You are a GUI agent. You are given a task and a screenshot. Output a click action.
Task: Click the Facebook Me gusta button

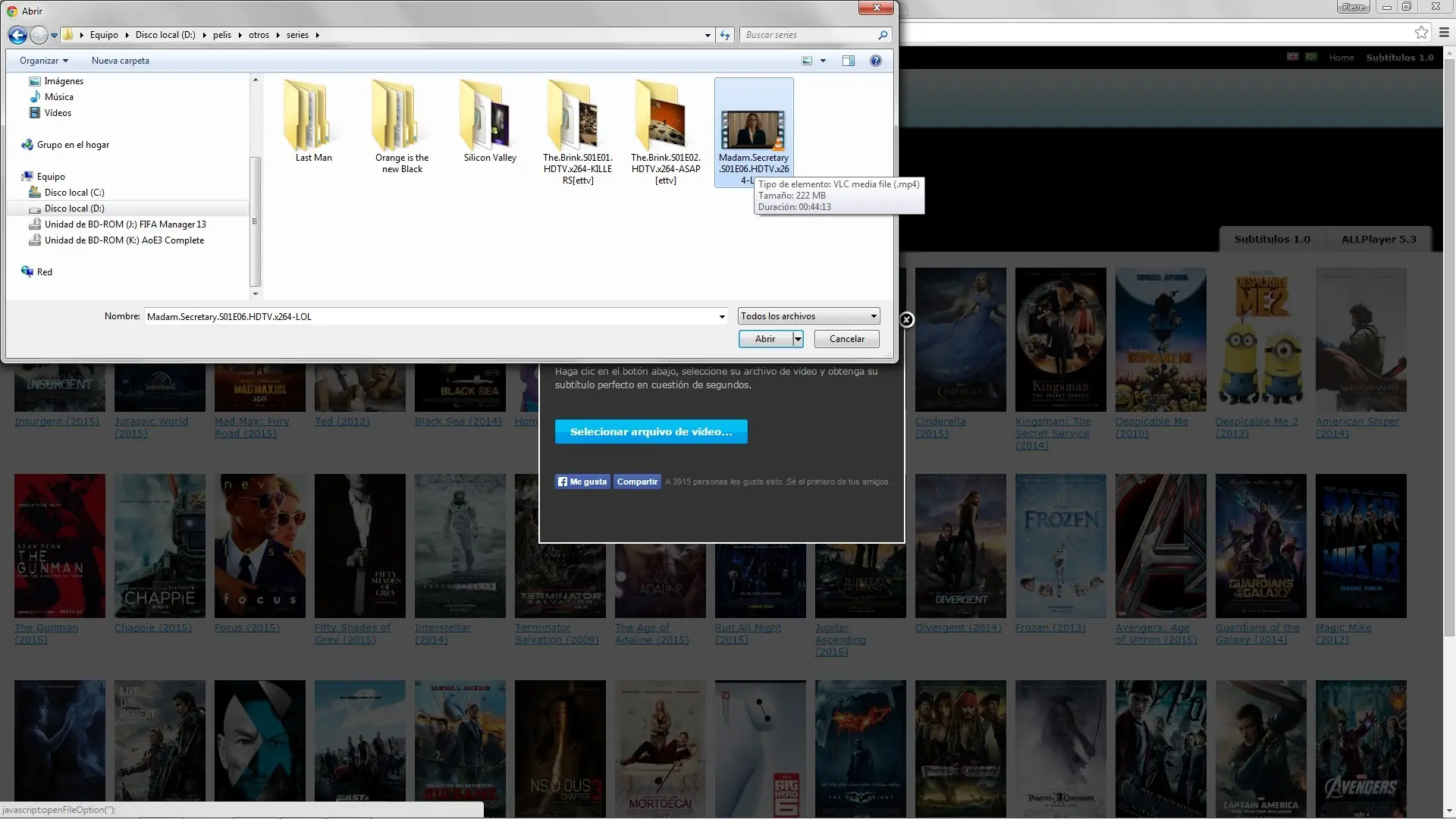(x=582, y=482)
